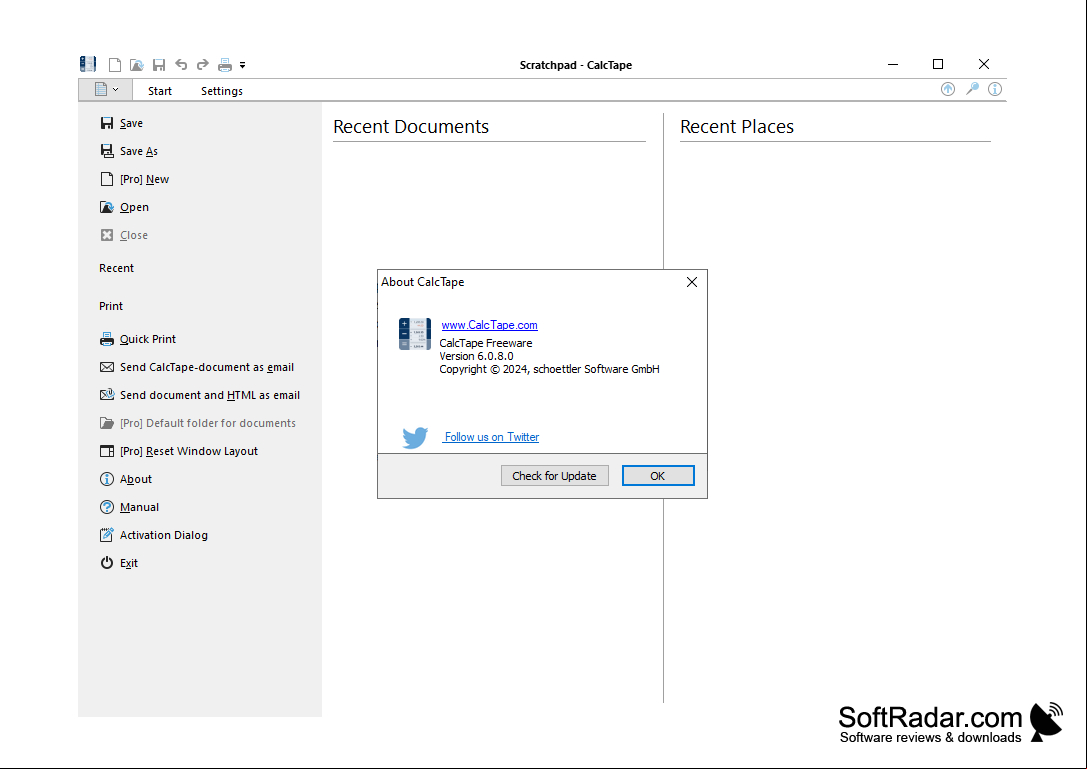
Task: Click the Save As floppy icon in menu
Action: pos(107,151)
